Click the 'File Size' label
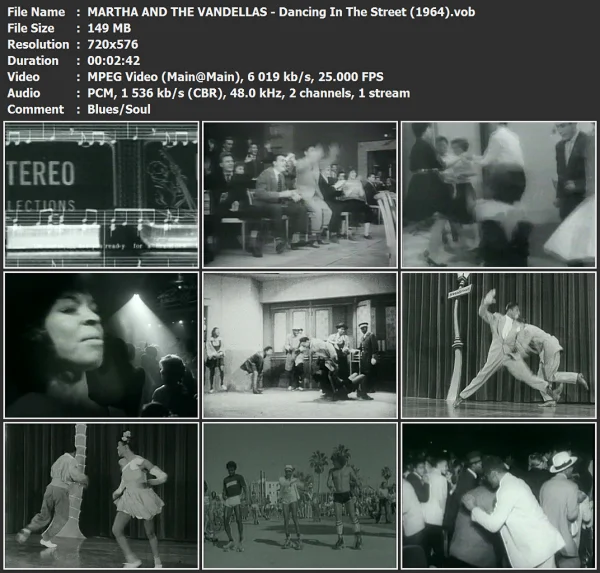Screen dimensions: 600x573 click(x=31, y=28)
